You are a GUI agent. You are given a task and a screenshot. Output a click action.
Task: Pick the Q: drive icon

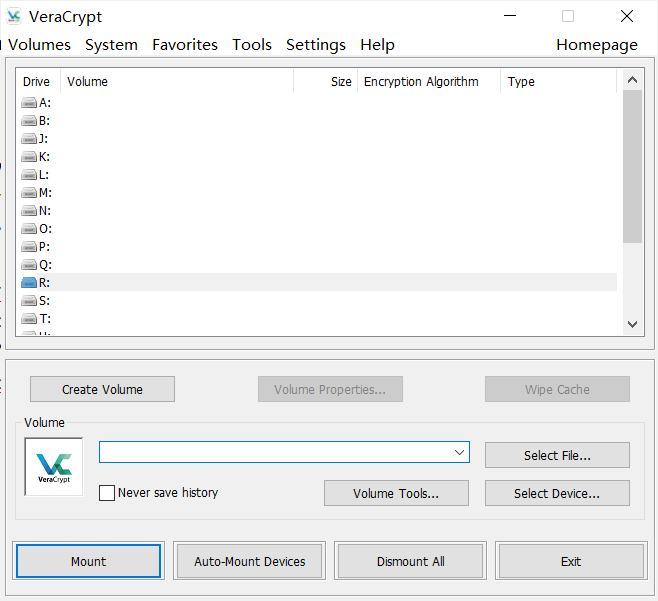(x=29, y=265)
